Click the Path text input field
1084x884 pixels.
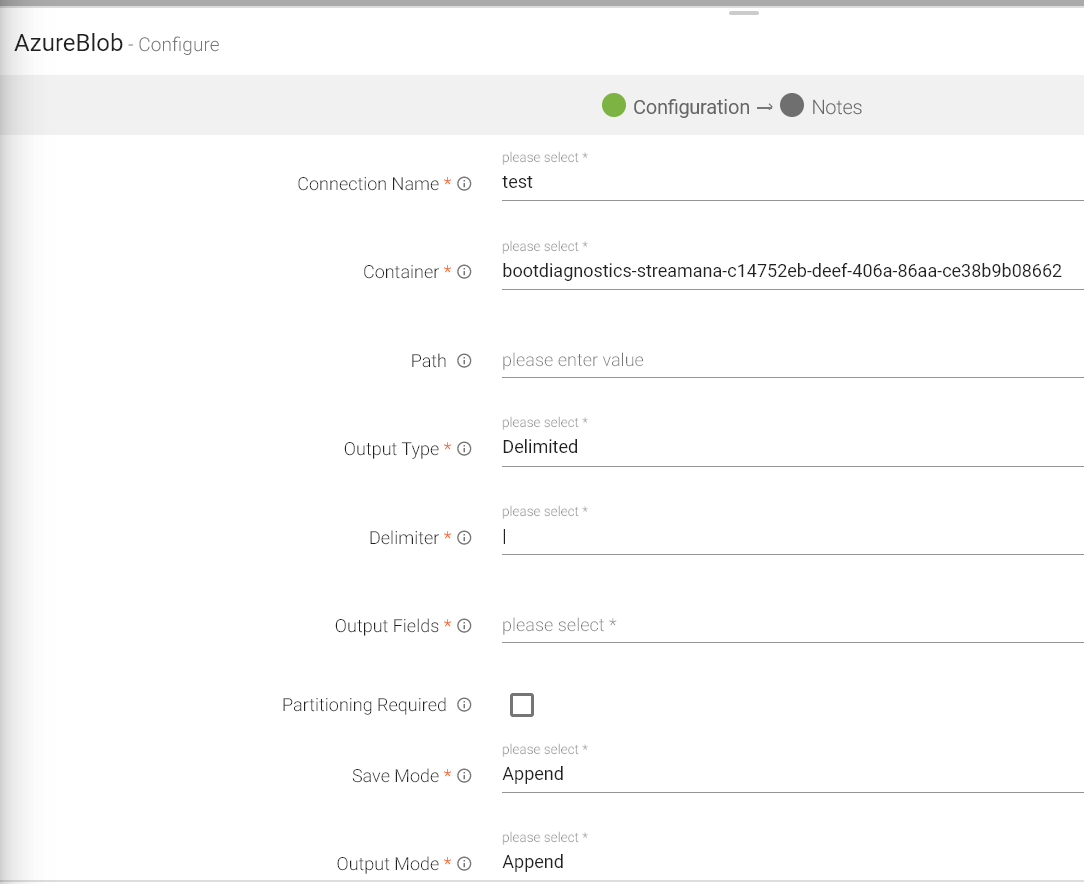(x=790, y=360)
